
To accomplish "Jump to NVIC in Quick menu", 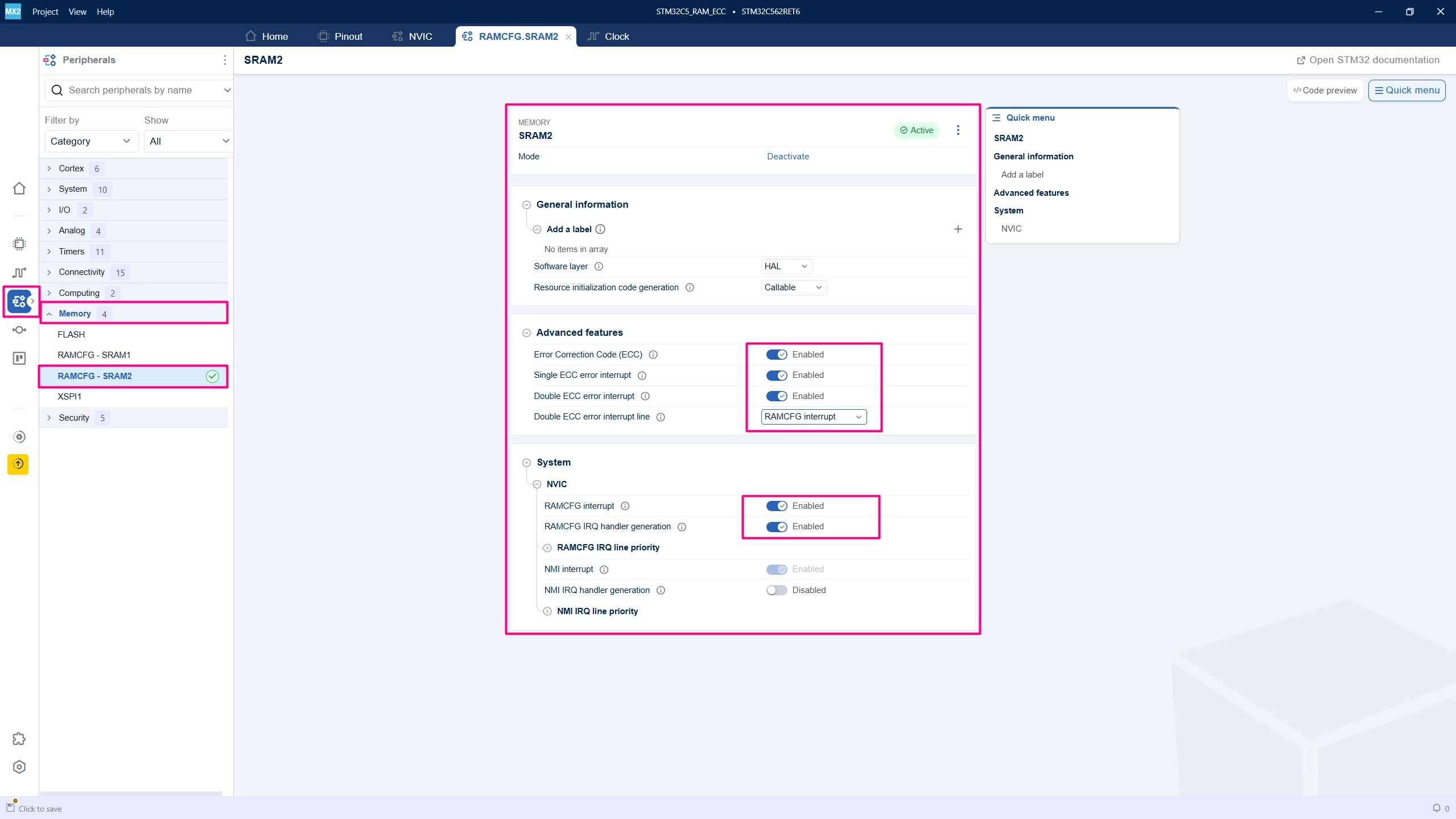I will 1011,229.
